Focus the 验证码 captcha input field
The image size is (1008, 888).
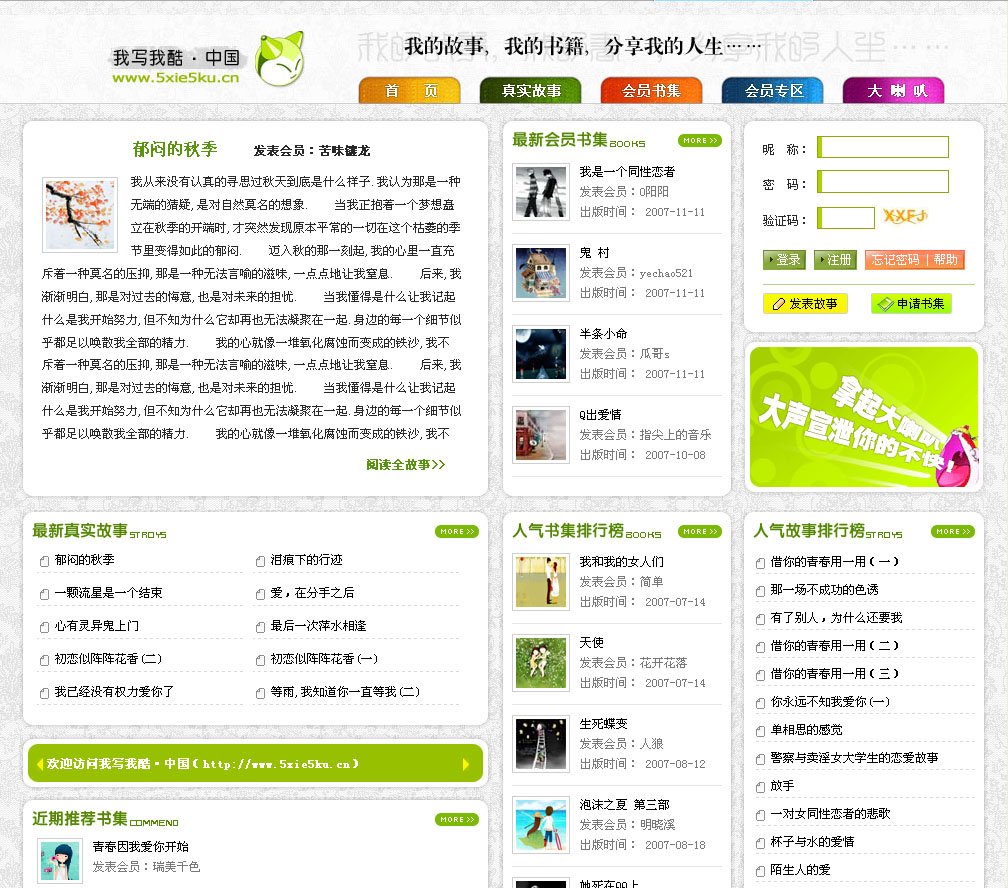click(846, 218)
